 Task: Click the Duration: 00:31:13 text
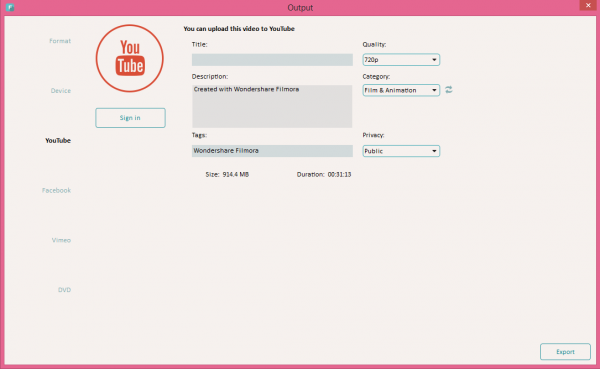[324, 175]
